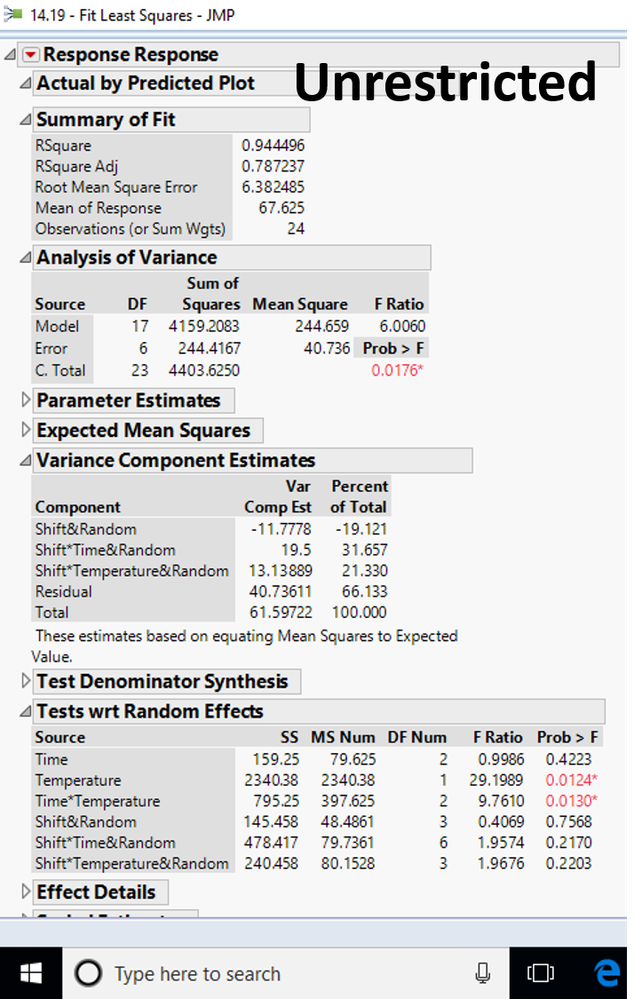Select the Total component row
This screenshot has height=999, width=634.
point(211,612)
